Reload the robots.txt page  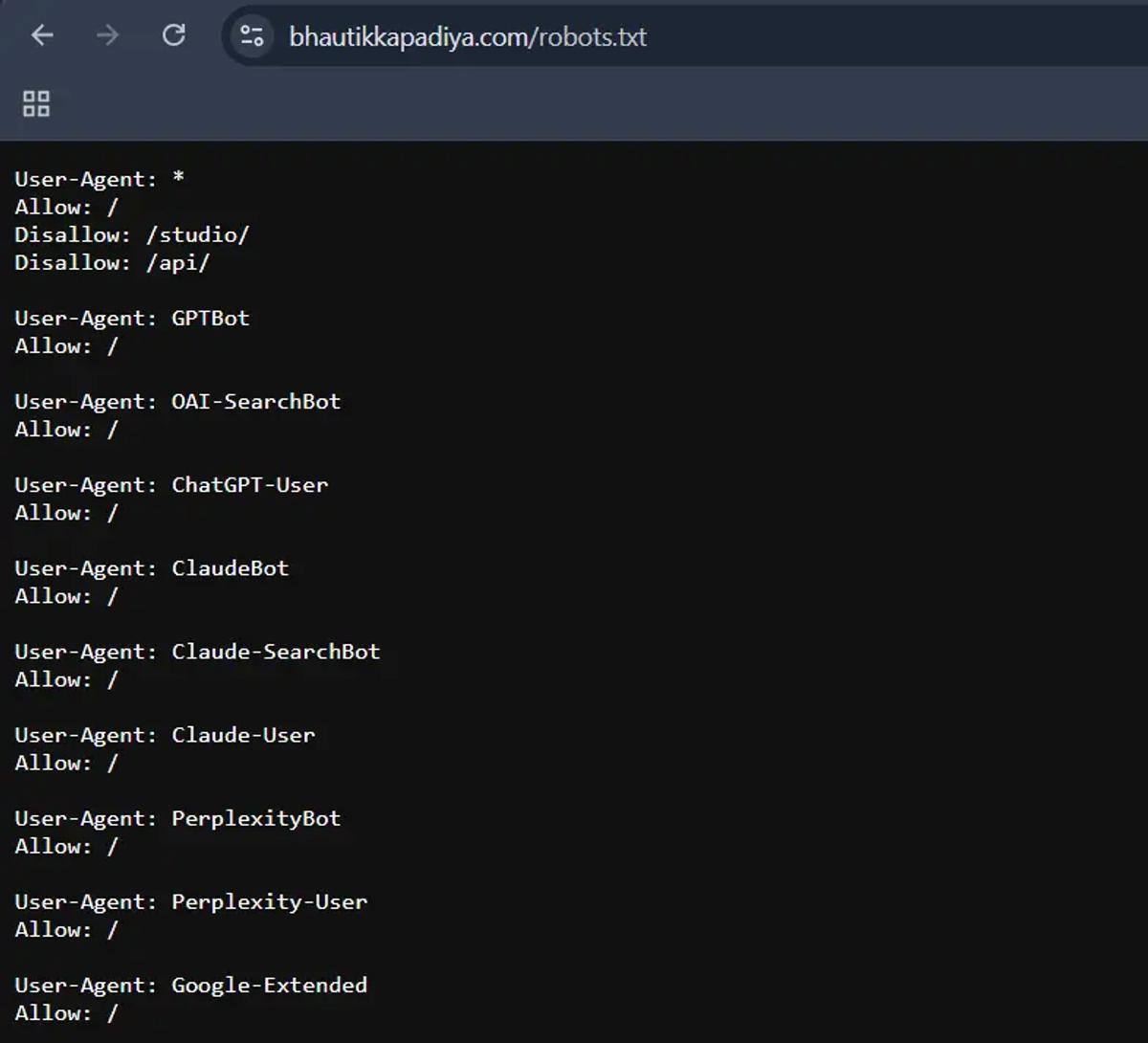click(173, 36)
